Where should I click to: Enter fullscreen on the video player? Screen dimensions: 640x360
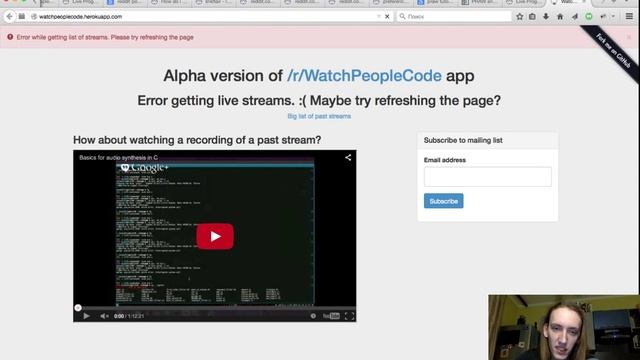[349, 316]
